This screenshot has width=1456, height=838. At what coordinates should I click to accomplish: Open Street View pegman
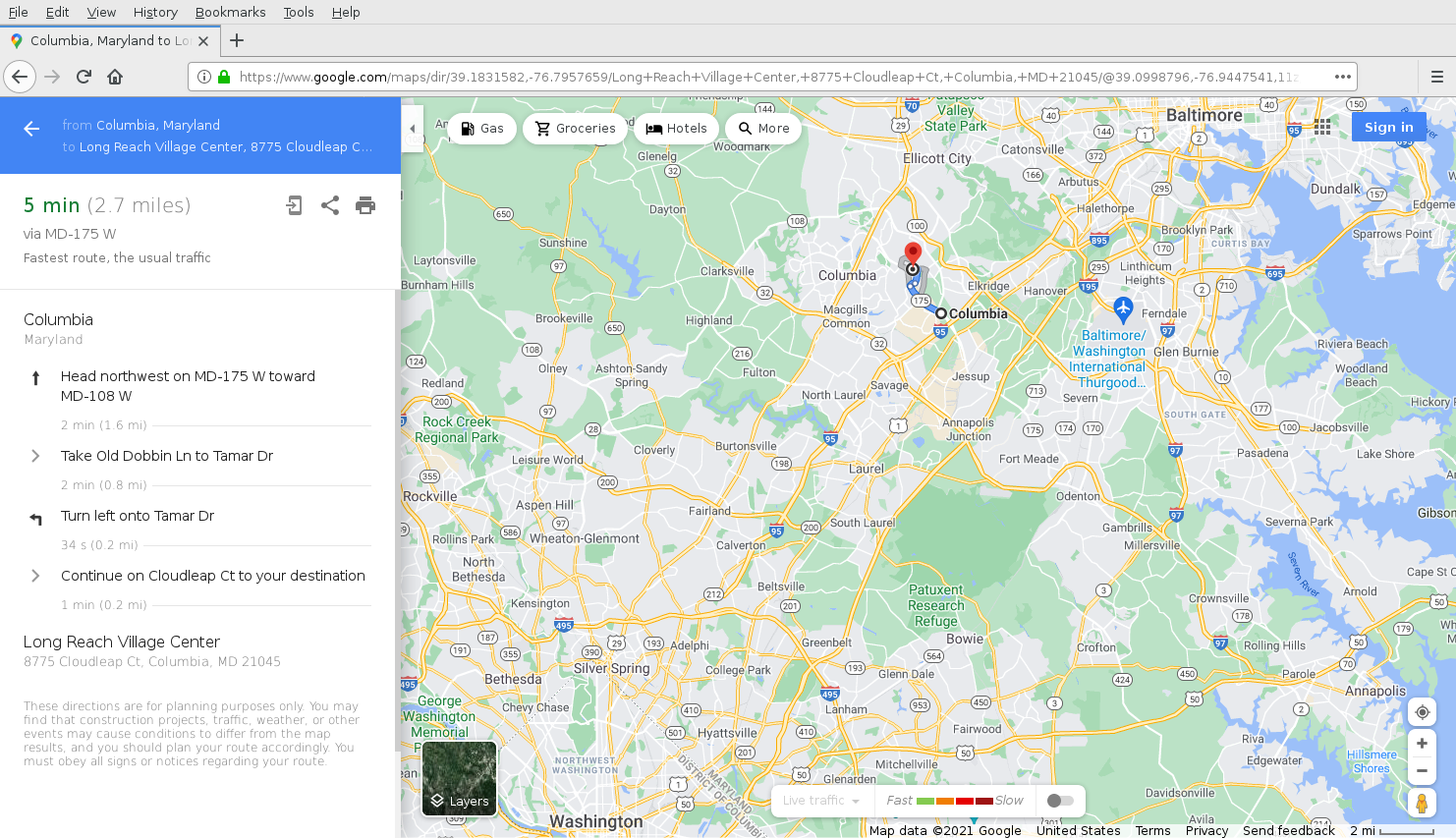[x=1422, y=803]
